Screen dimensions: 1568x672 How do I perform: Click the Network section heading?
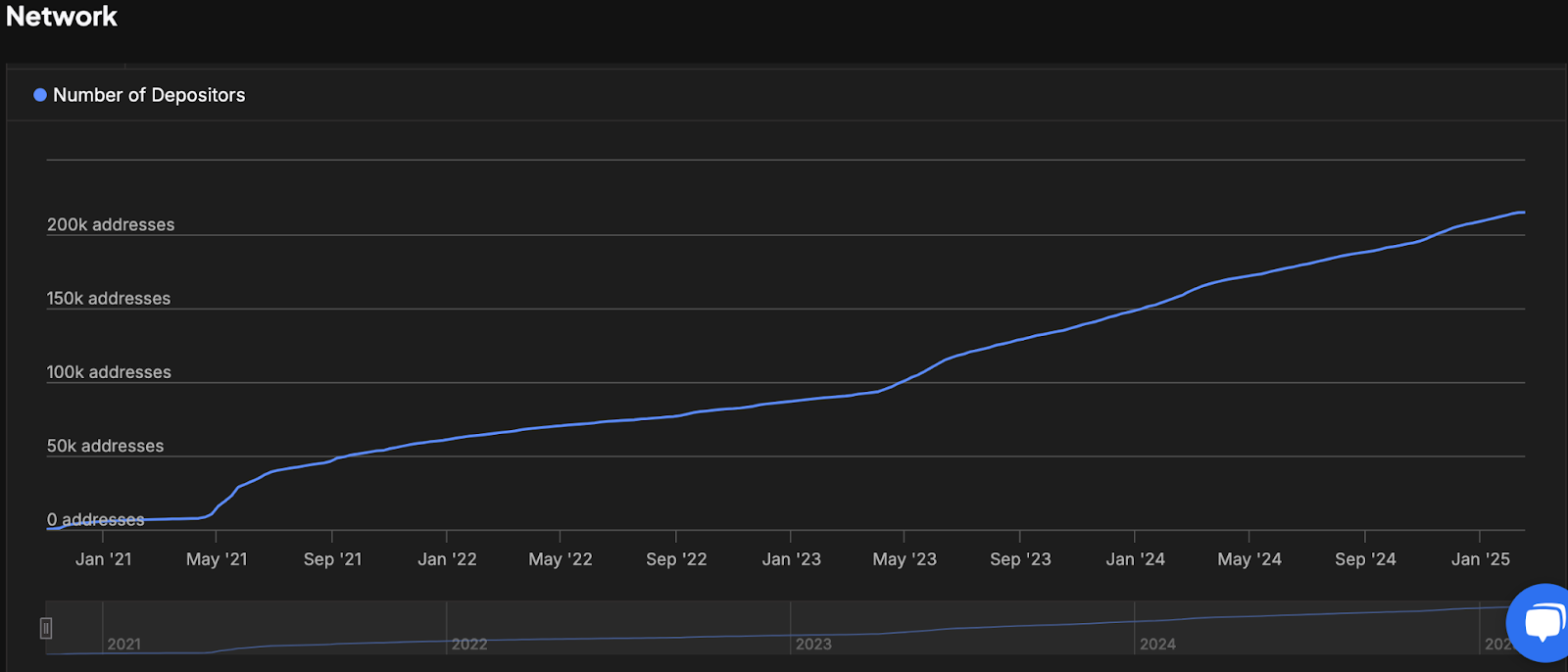[62, 17]
